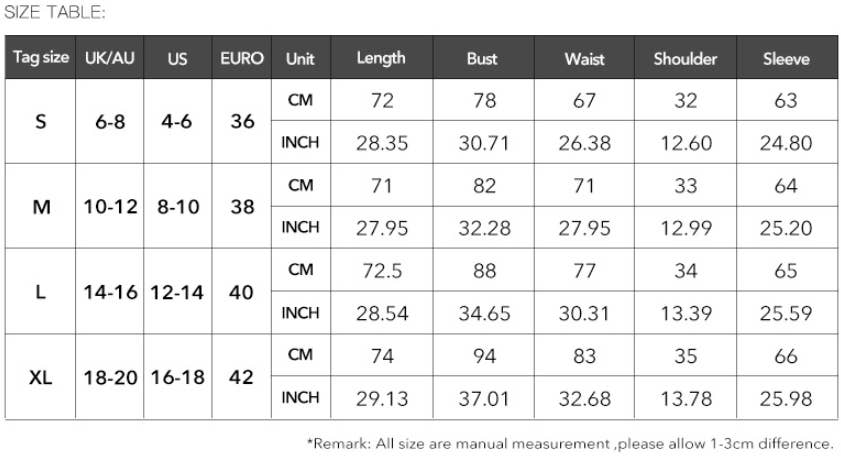841x466 pixels.
Task: Click the manual measurement remark text
Action: coord(570,443)
